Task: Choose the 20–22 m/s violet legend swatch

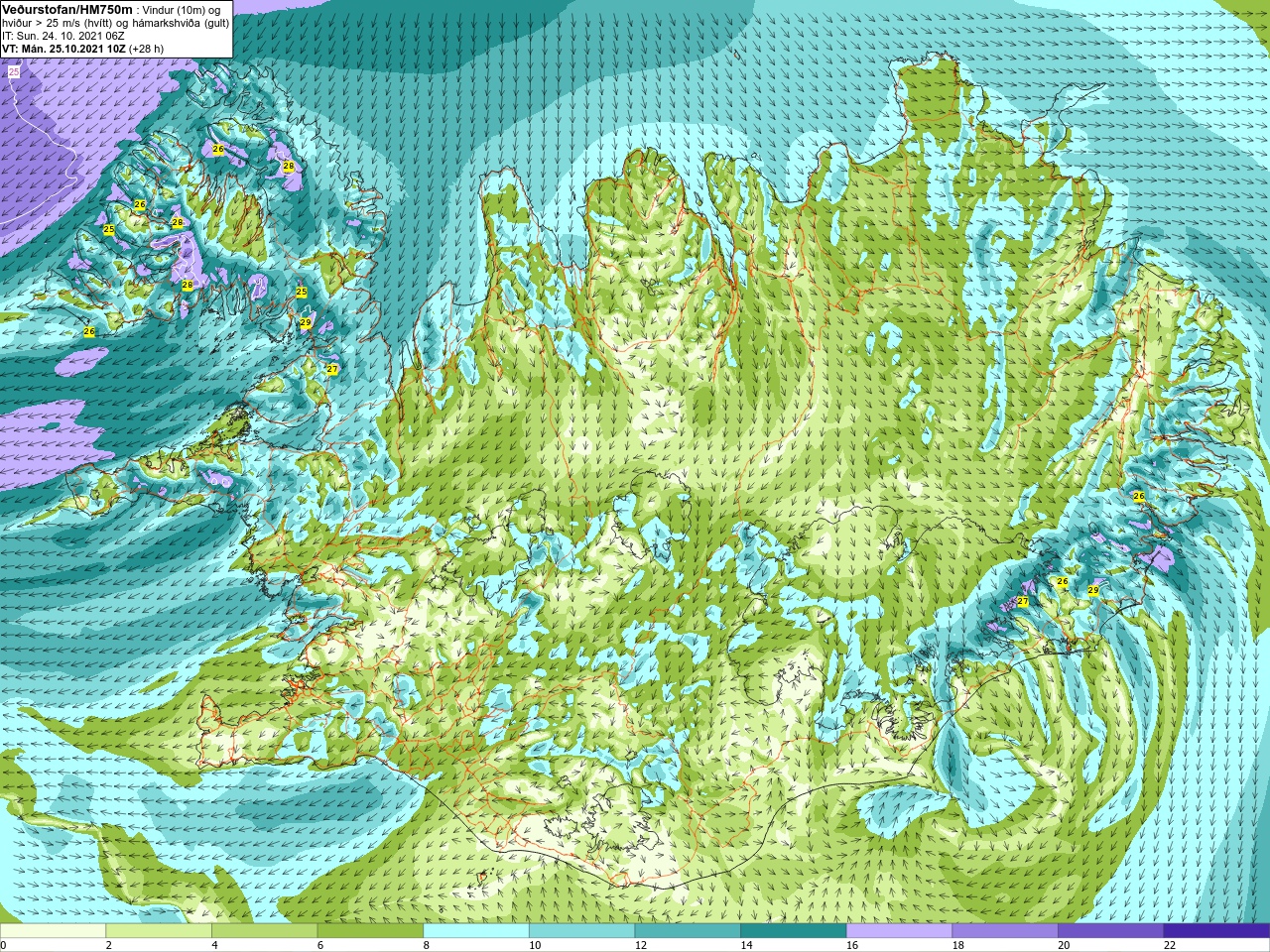Action: coord(1111,931)
